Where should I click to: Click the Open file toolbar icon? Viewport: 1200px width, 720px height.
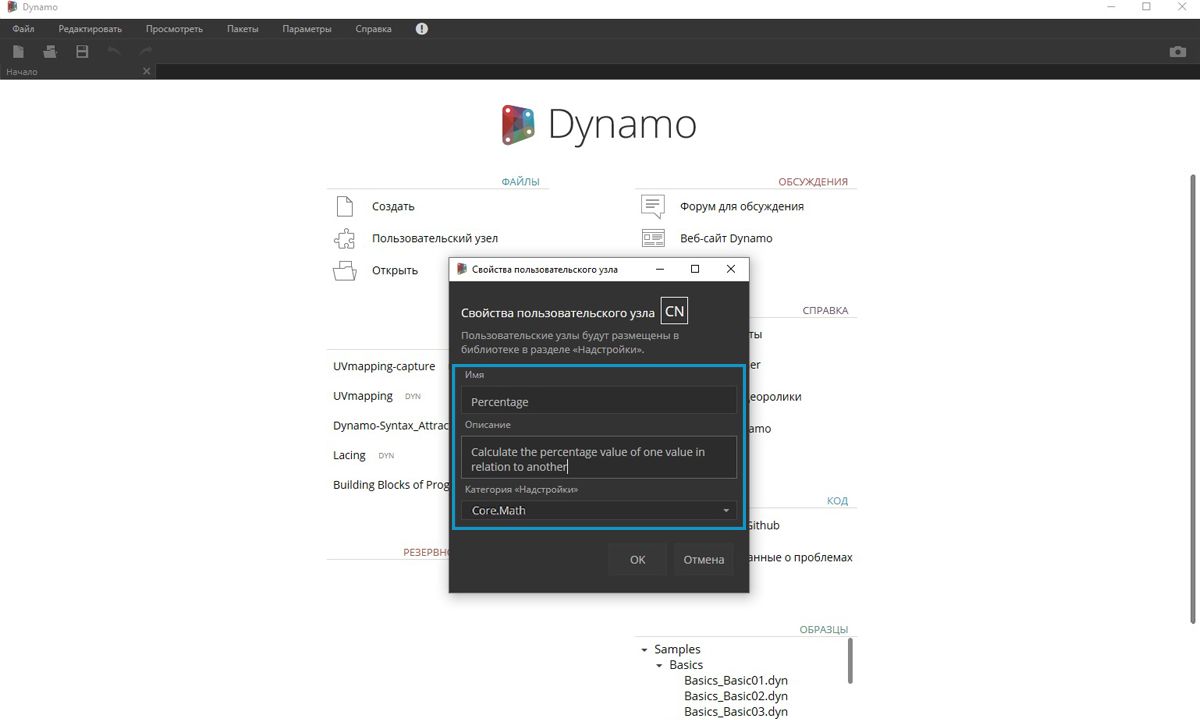click(50, 51)
